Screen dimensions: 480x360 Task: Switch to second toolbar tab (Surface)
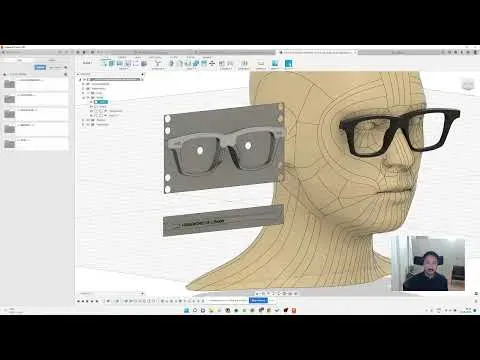click(x=122, y=58)
